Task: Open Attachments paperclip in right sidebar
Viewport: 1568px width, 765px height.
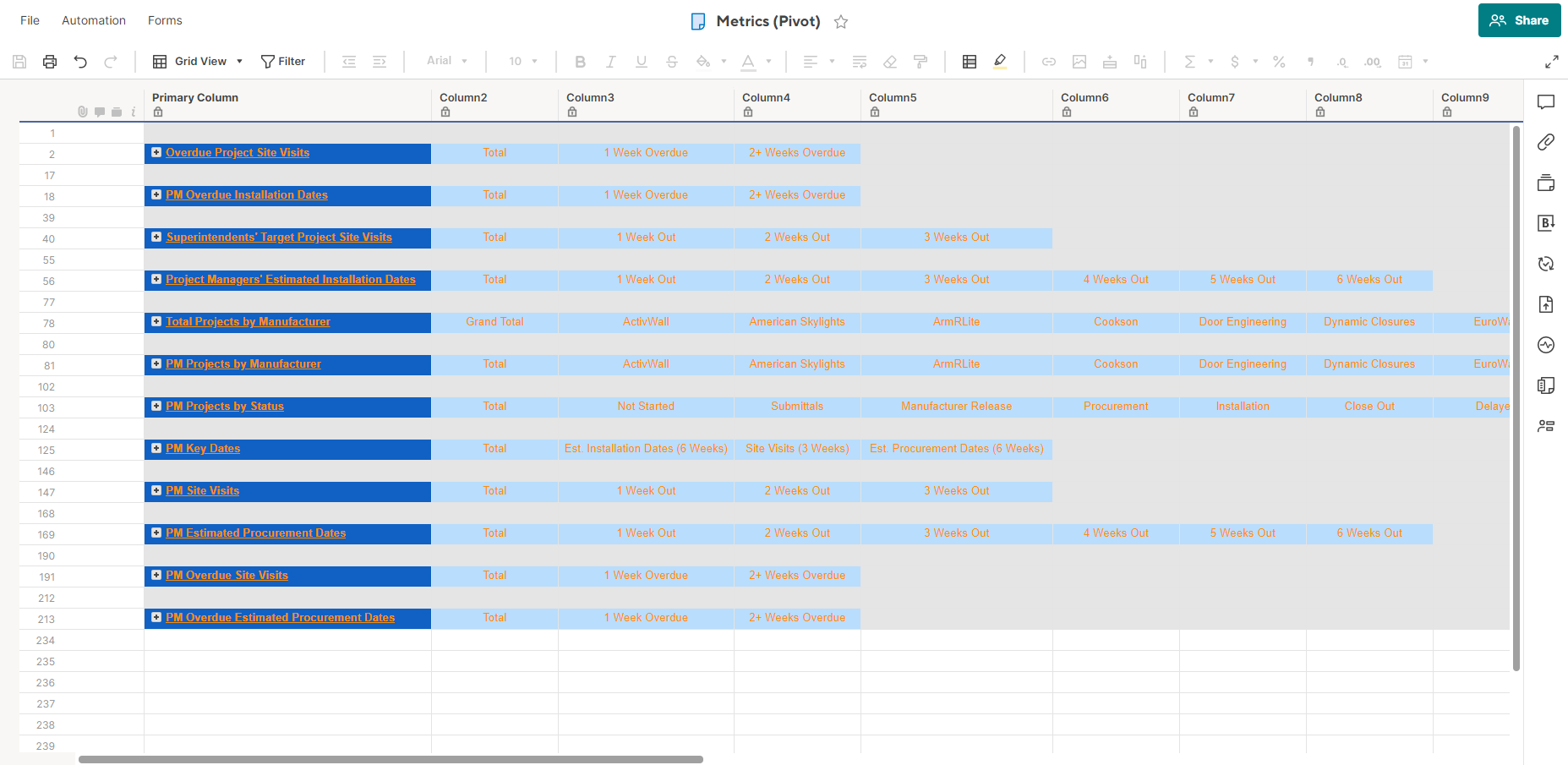Action: [x=1546, y=142]
